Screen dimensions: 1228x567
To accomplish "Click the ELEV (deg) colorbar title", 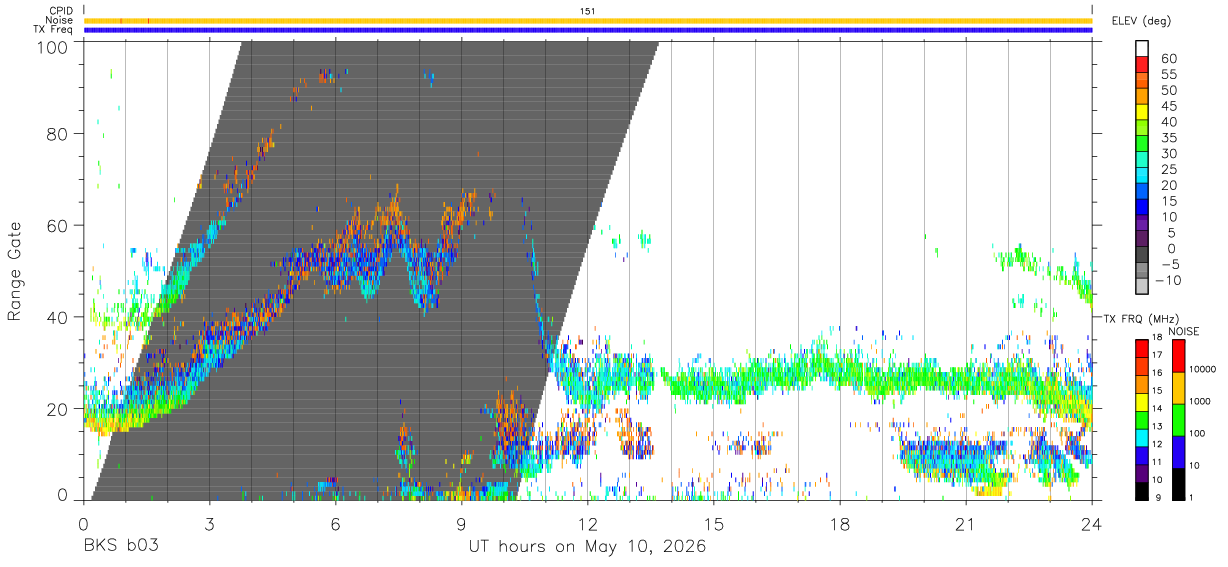I will (x=1142, y=20).
